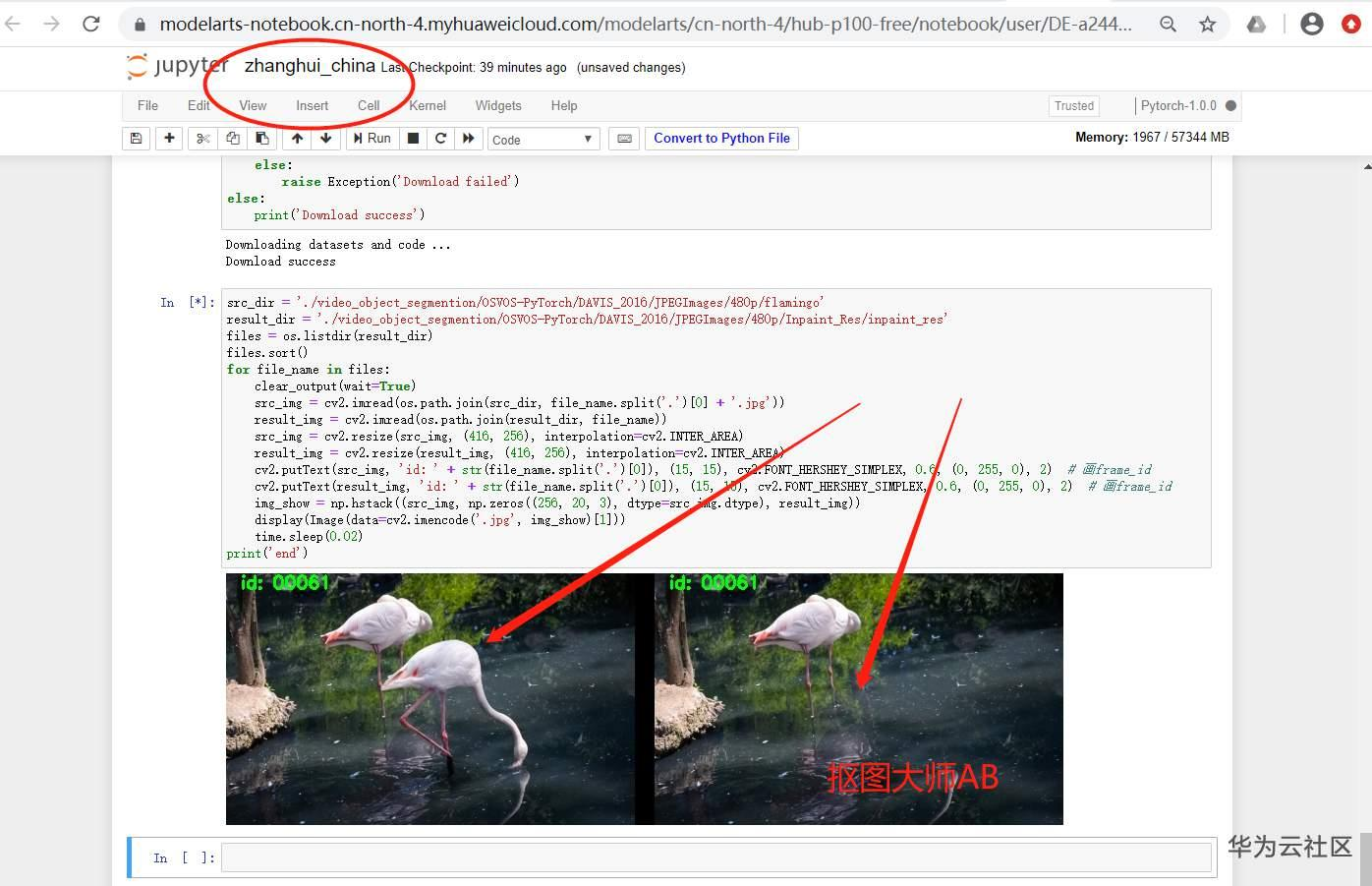This screenshot has height=886, width=1372.
Task: Click the print('end') code line
Action: [266, 554]
